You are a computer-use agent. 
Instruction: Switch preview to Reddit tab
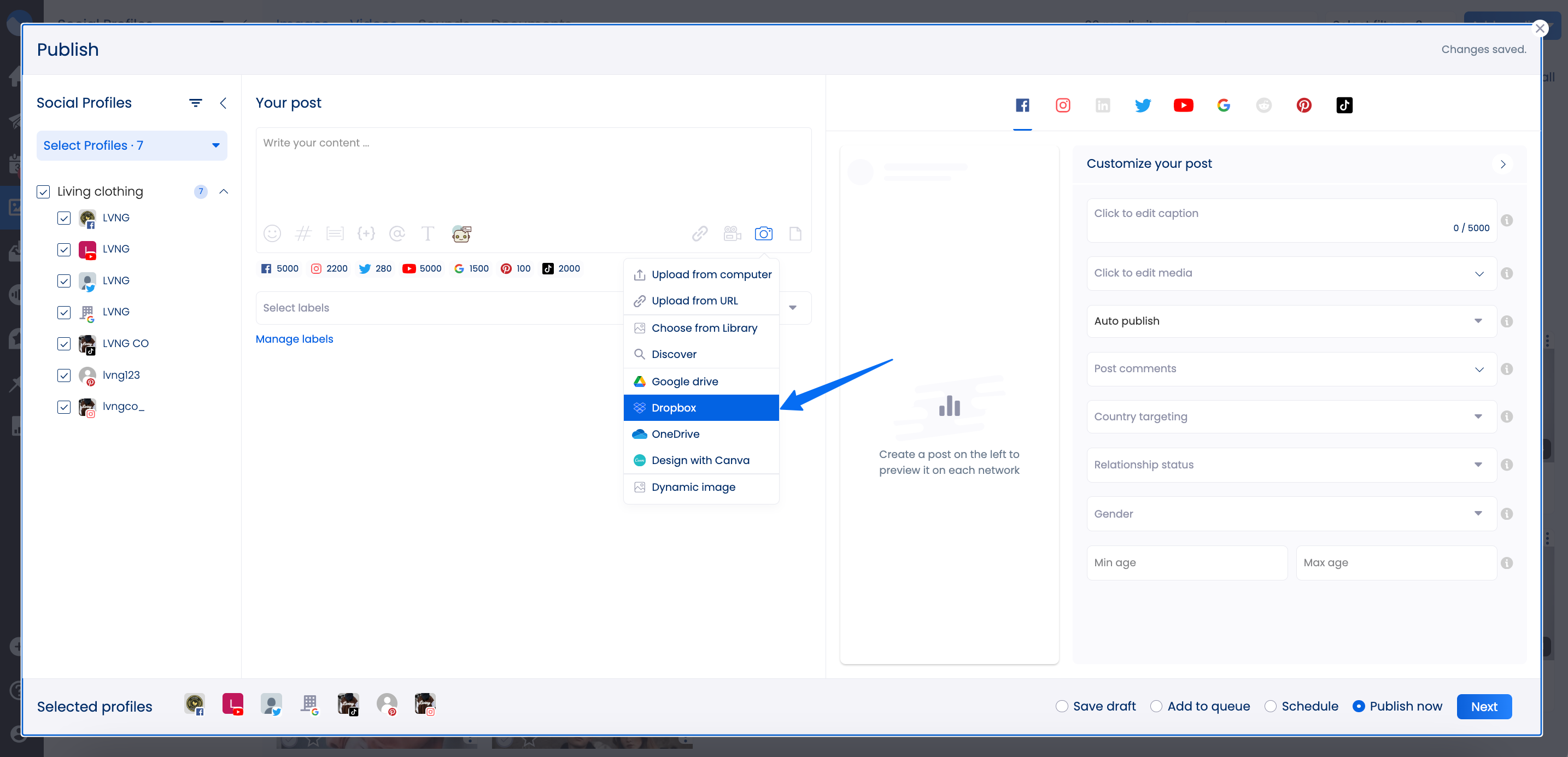point(1263,105)
